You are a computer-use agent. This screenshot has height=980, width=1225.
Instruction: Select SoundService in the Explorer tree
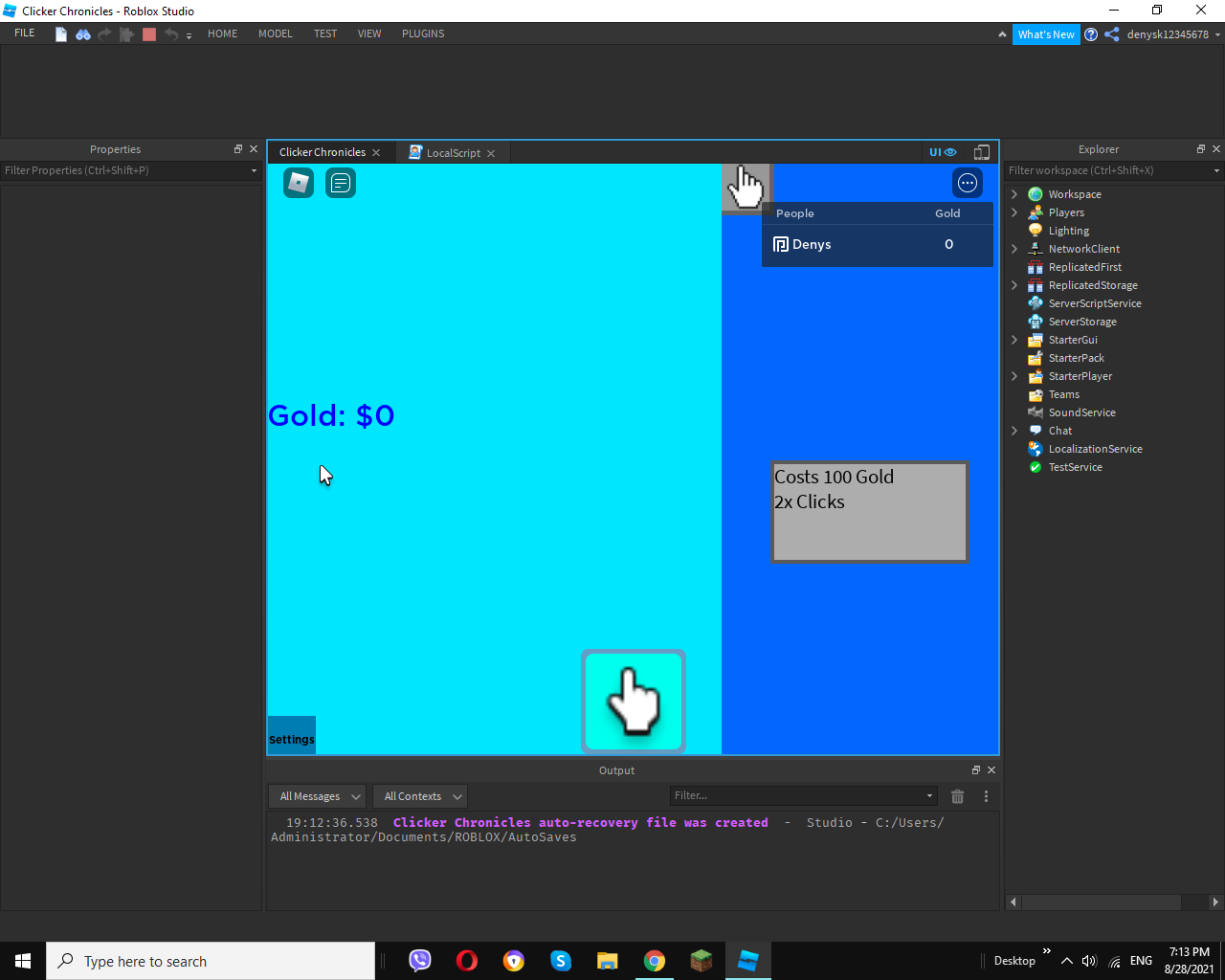click(1081, 412)
